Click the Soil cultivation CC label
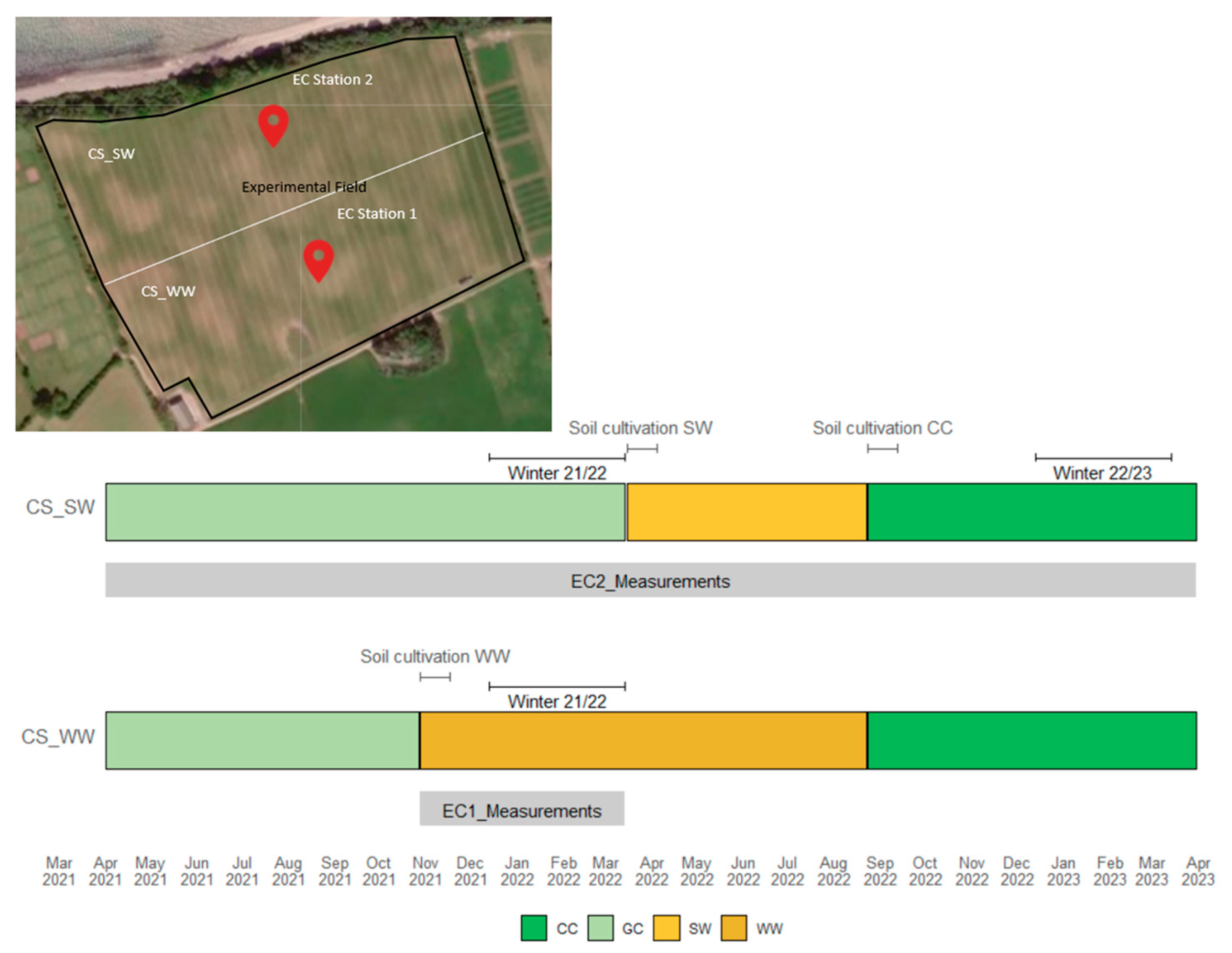This screenshot has height=953, width=1232. [x=882, y=428]
